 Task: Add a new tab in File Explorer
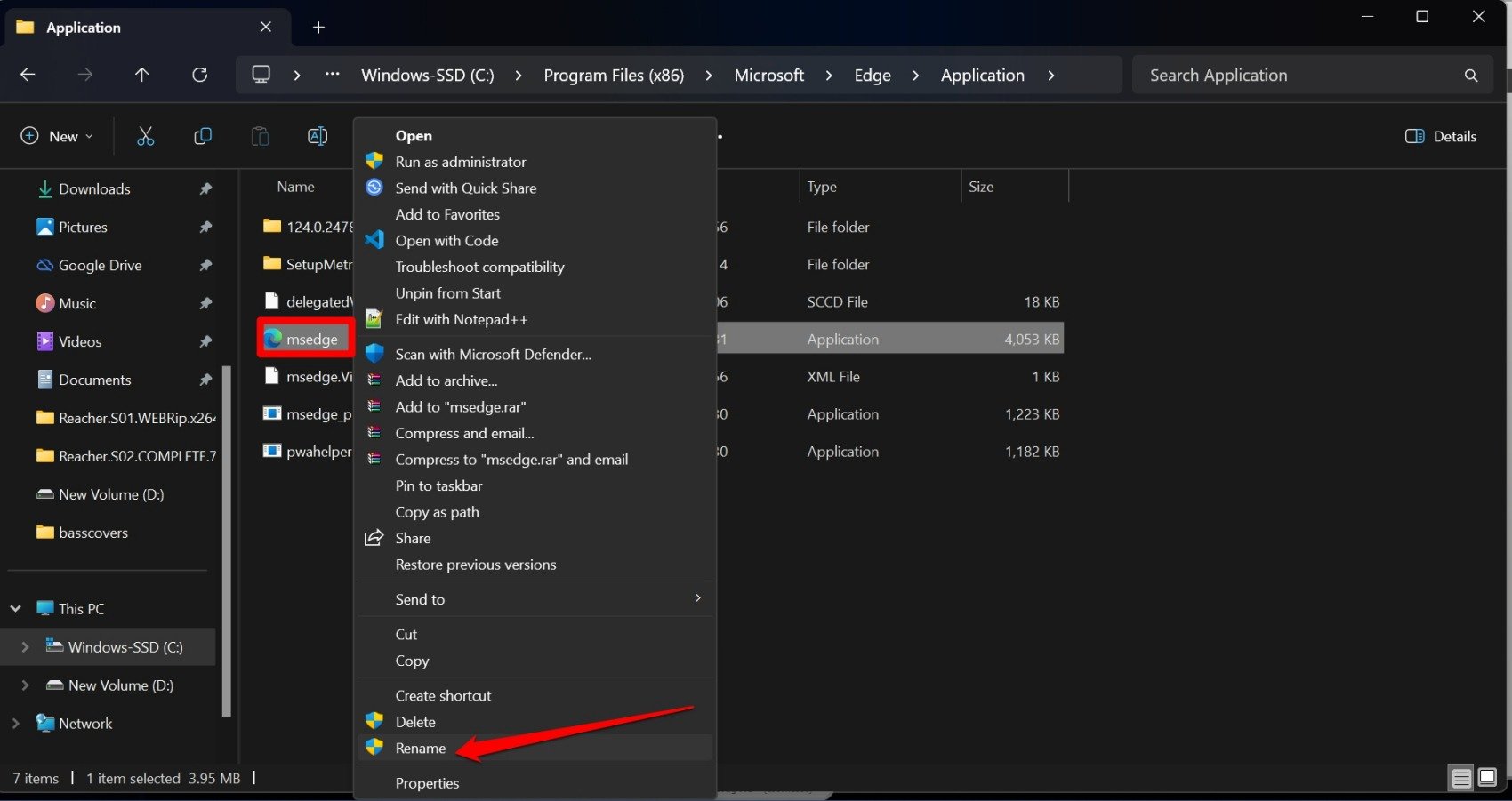click(x=318, y=28)
